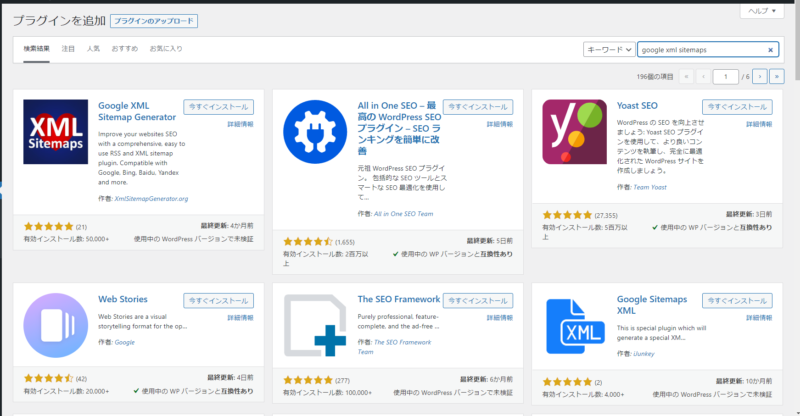The height and width of the screenshot is (416, 800).
Task: Open the キーワード search type dropdown
Action: pyautogui.click(x=609, y=50)
